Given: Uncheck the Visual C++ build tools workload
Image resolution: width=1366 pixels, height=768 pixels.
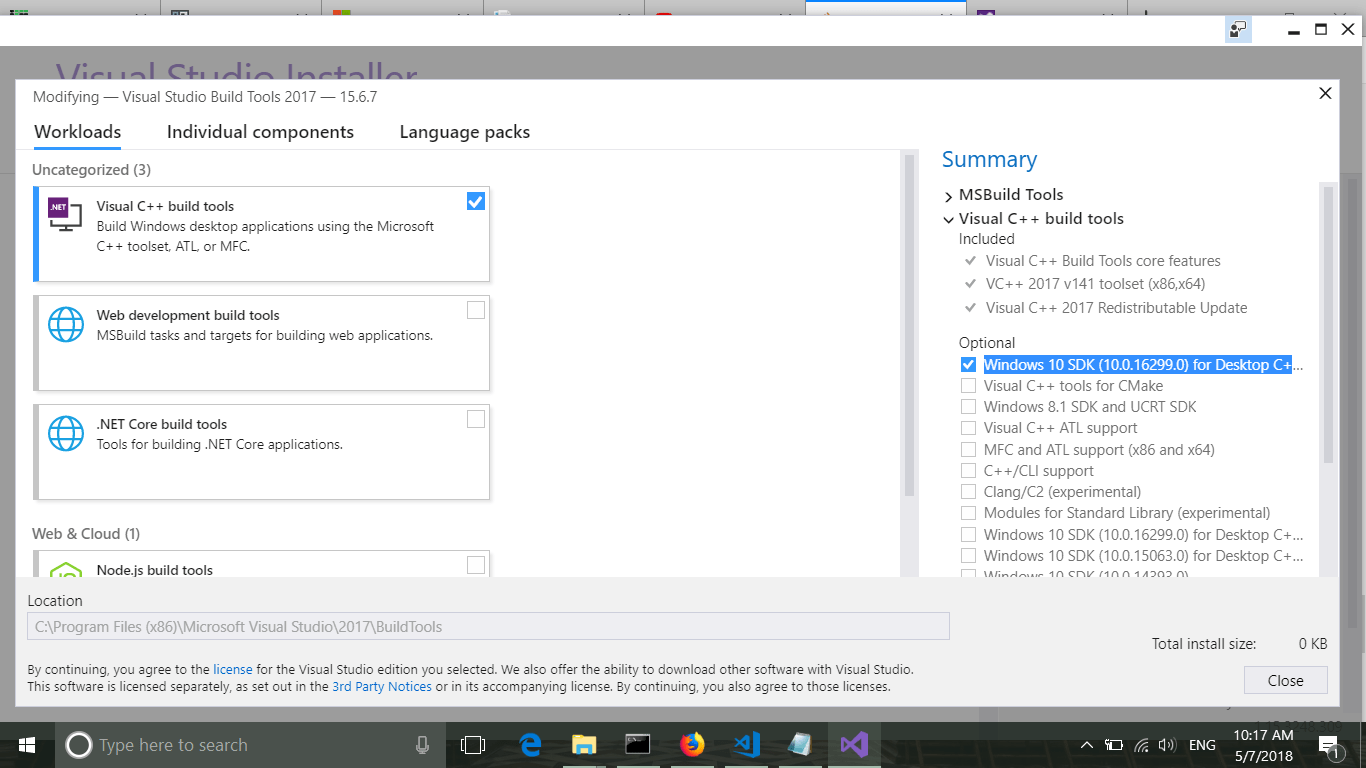Looking at the screenshot, I should [x=476, y=201].
